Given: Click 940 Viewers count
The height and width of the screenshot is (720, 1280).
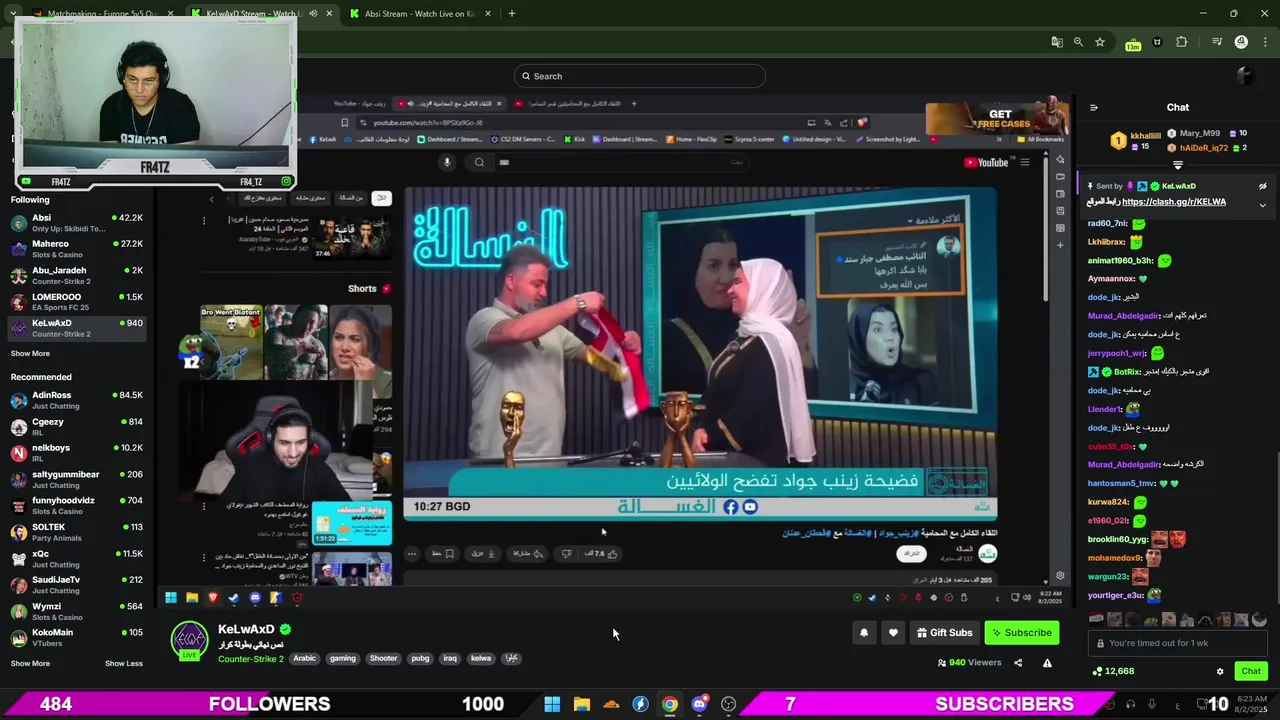Looking at the screenshot, I should (x=970, y=662).
